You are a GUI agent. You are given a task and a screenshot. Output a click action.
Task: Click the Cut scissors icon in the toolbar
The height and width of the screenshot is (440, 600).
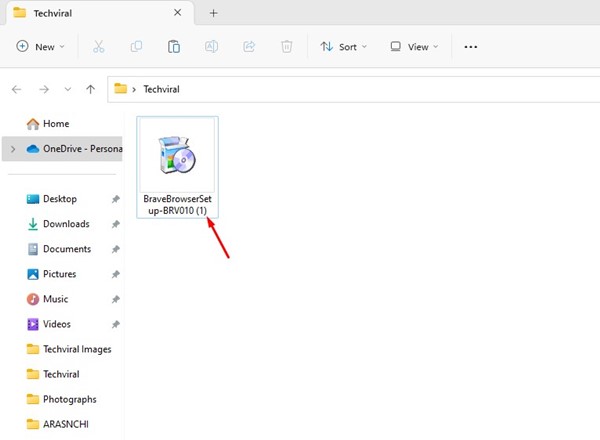[x=99, y=47]
